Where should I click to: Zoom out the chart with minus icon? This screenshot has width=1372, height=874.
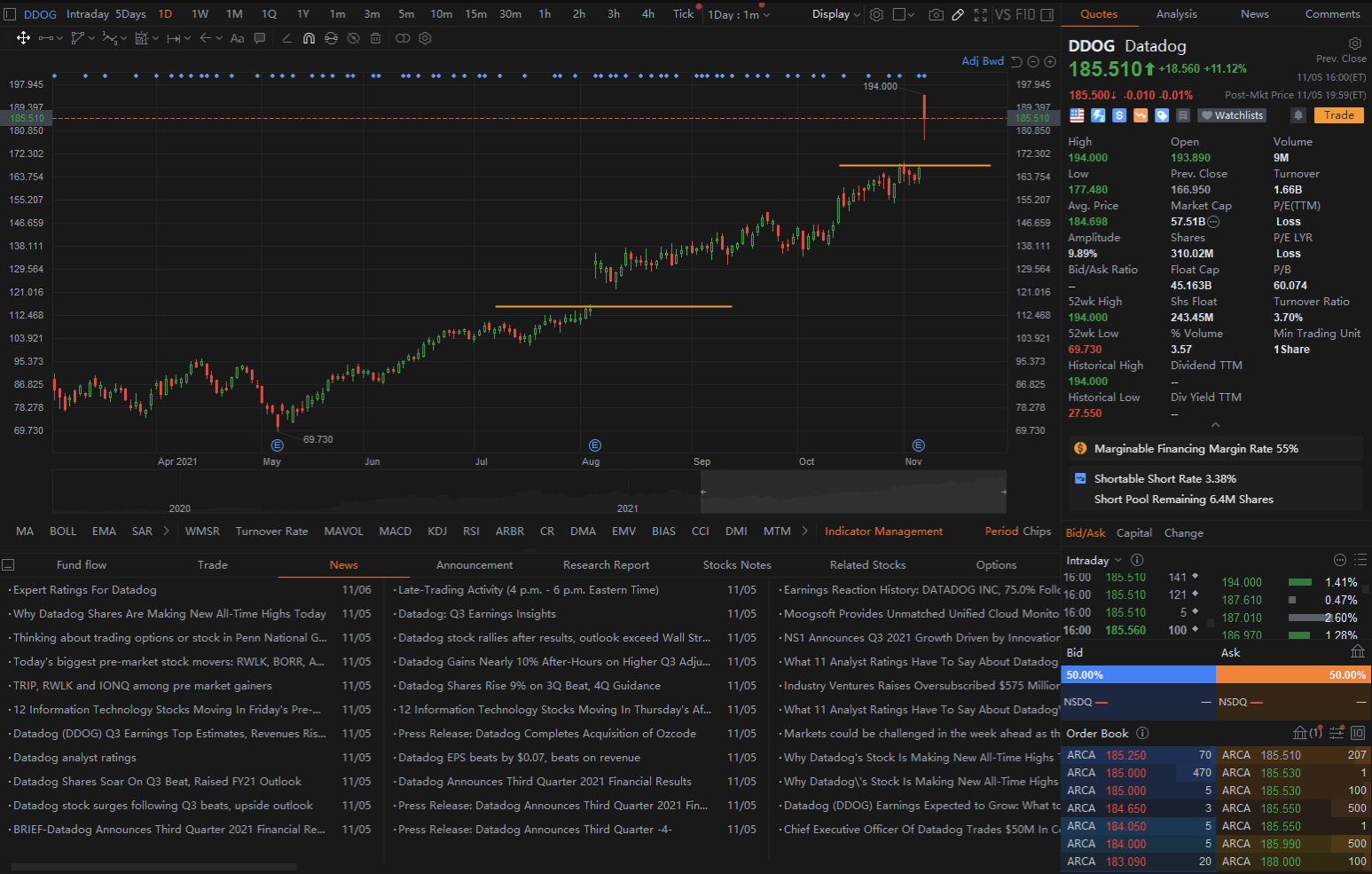(1033, 61)
